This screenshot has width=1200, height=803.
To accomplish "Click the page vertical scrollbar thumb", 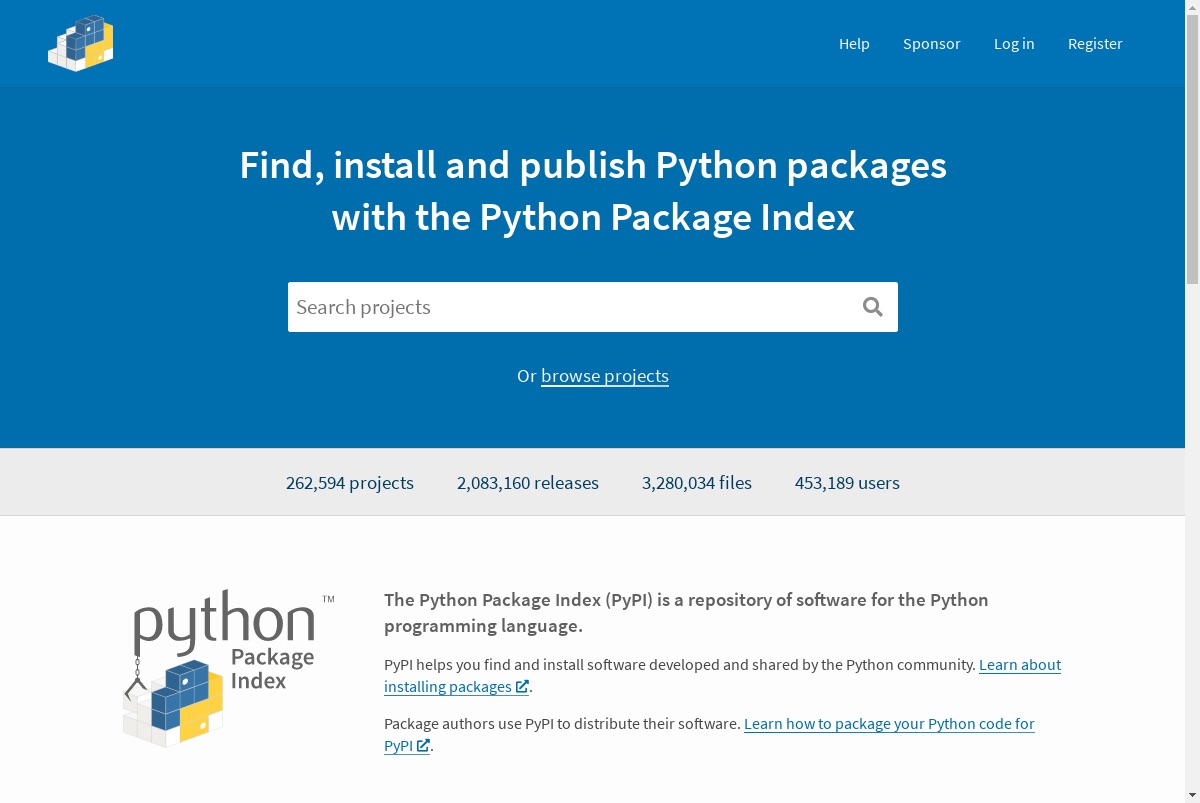I will (x=1192, y=150).
